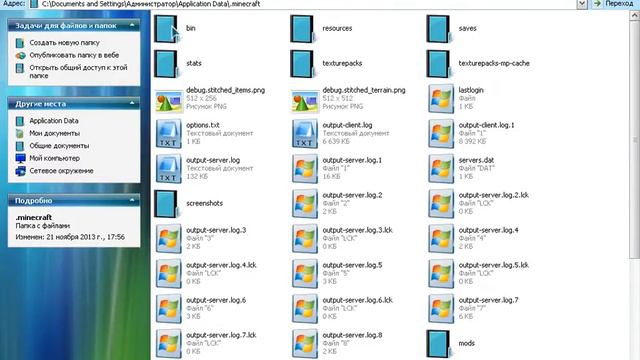Screen dimensions: 640x360
Task: Select output-server.log.4 file icon
Action: pyautogui.click(x=441, y=239)
